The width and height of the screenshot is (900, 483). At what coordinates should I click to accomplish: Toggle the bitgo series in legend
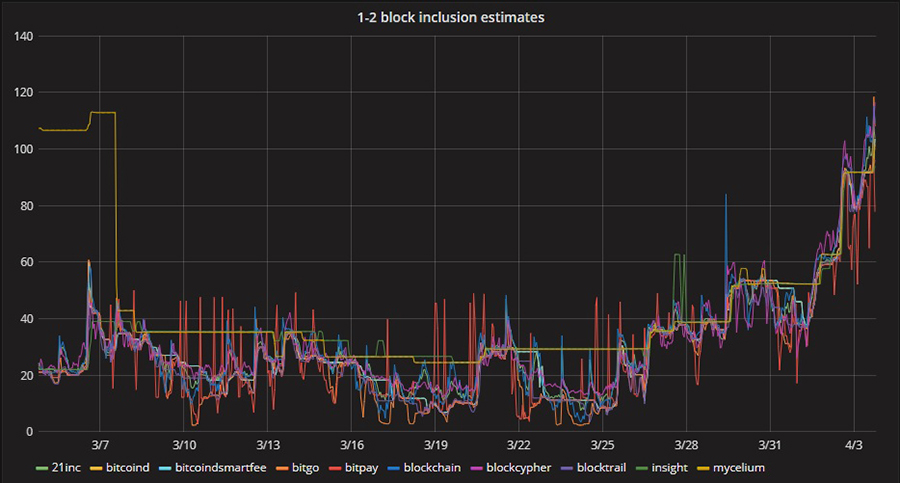coord(297,467)
